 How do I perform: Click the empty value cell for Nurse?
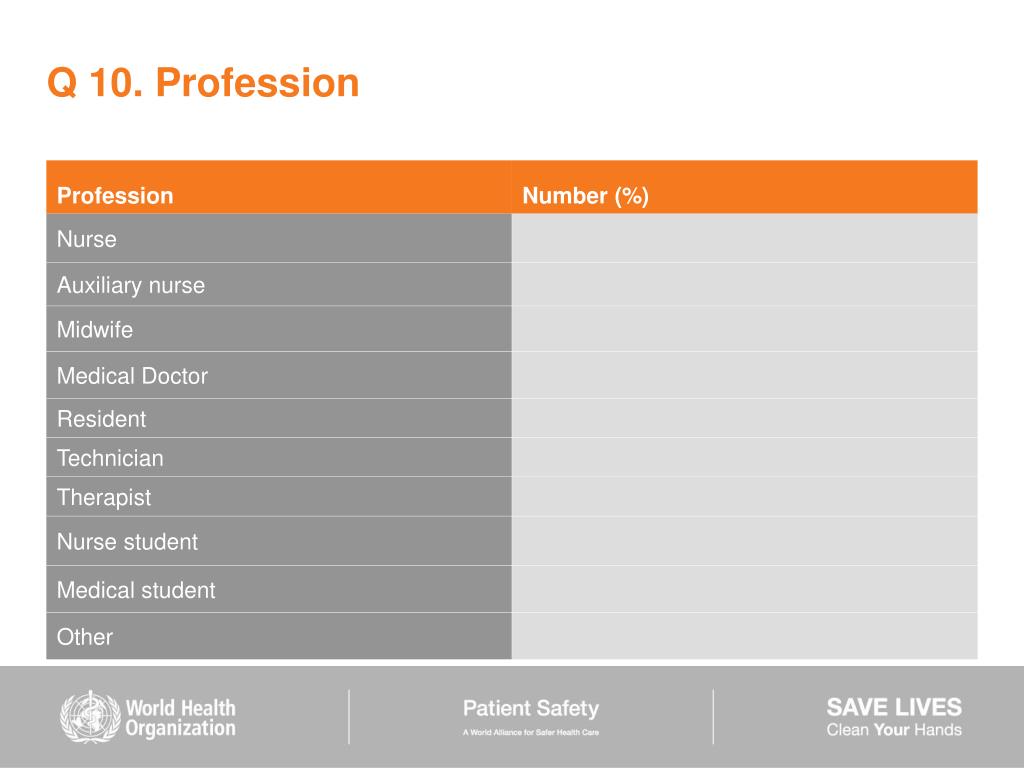(x=744, y=238)
